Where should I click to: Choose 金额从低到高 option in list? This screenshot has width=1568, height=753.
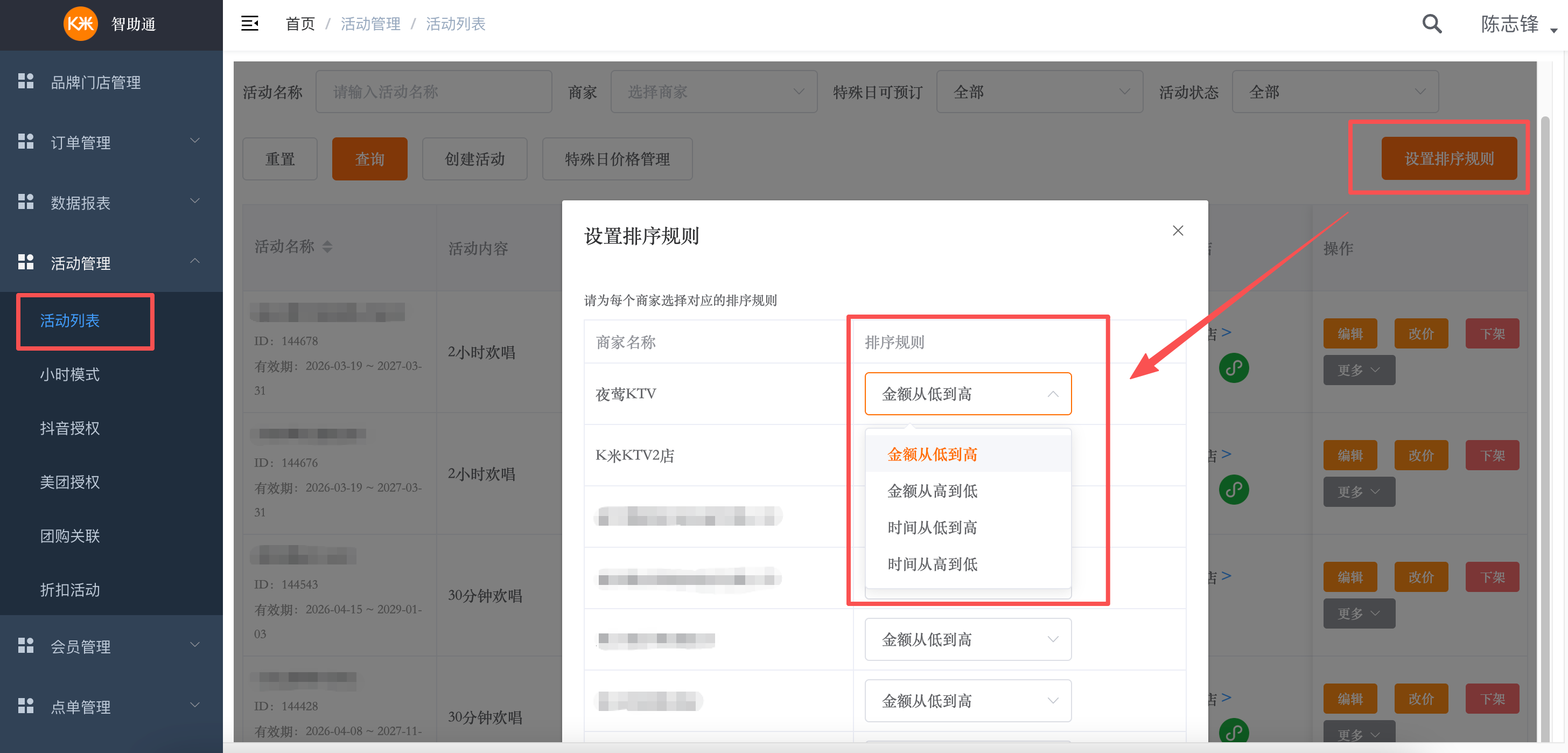tap(968, 454)
